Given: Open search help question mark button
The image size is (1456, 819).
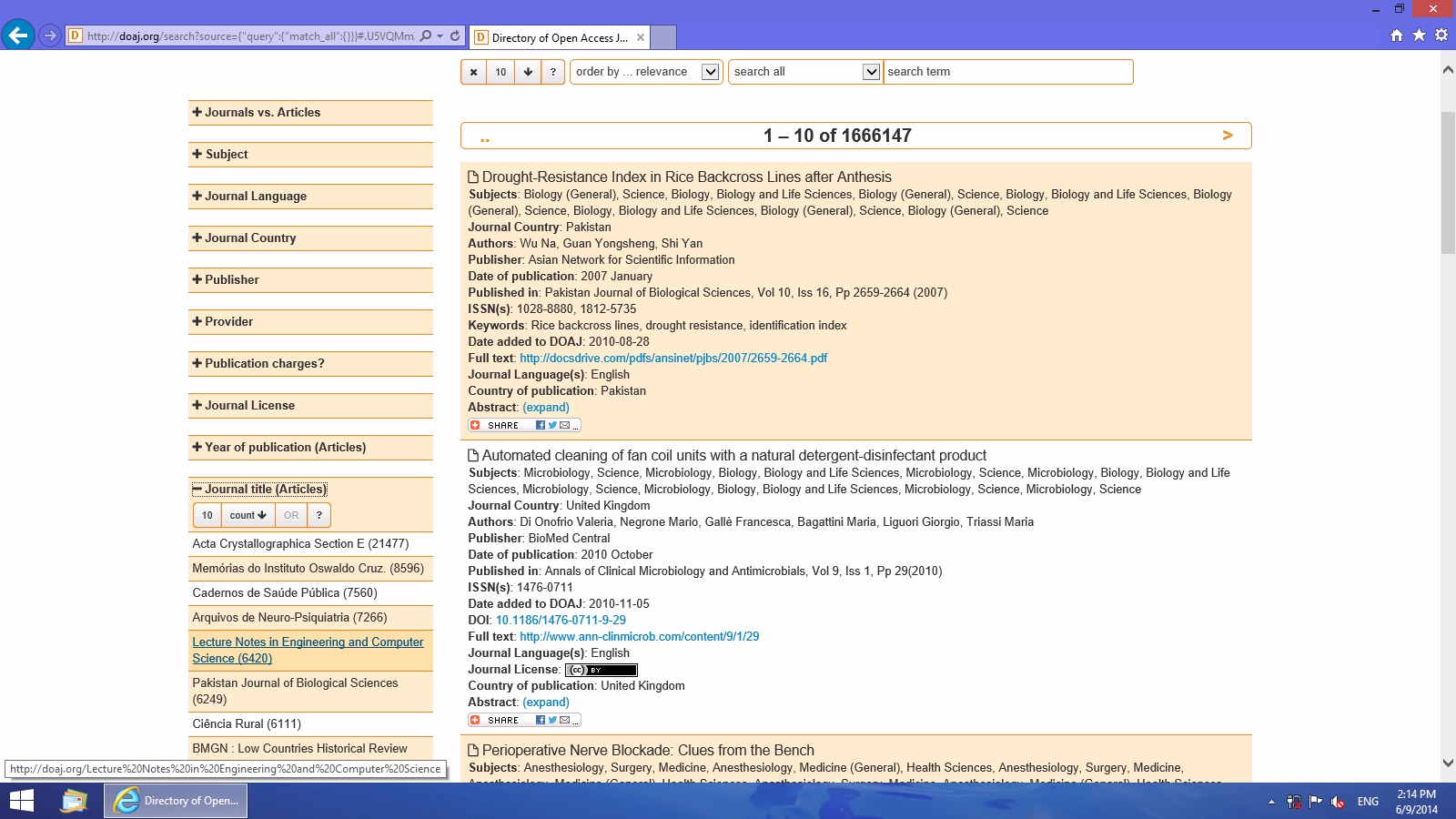Looking at the screenshot, I should tap(552, 72).
